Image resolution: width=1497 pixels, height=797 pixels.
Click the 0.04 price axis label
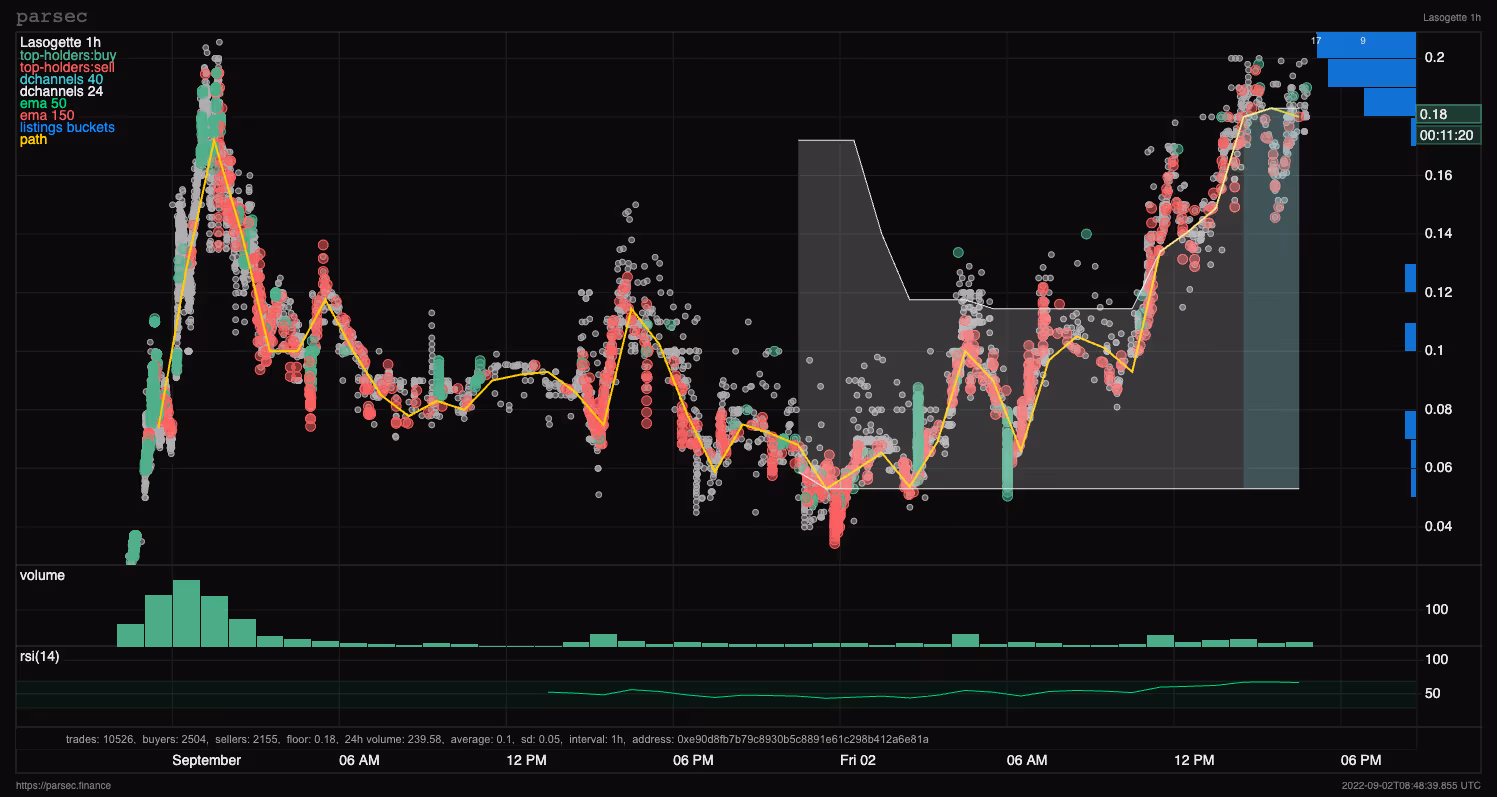point(1438,526)
